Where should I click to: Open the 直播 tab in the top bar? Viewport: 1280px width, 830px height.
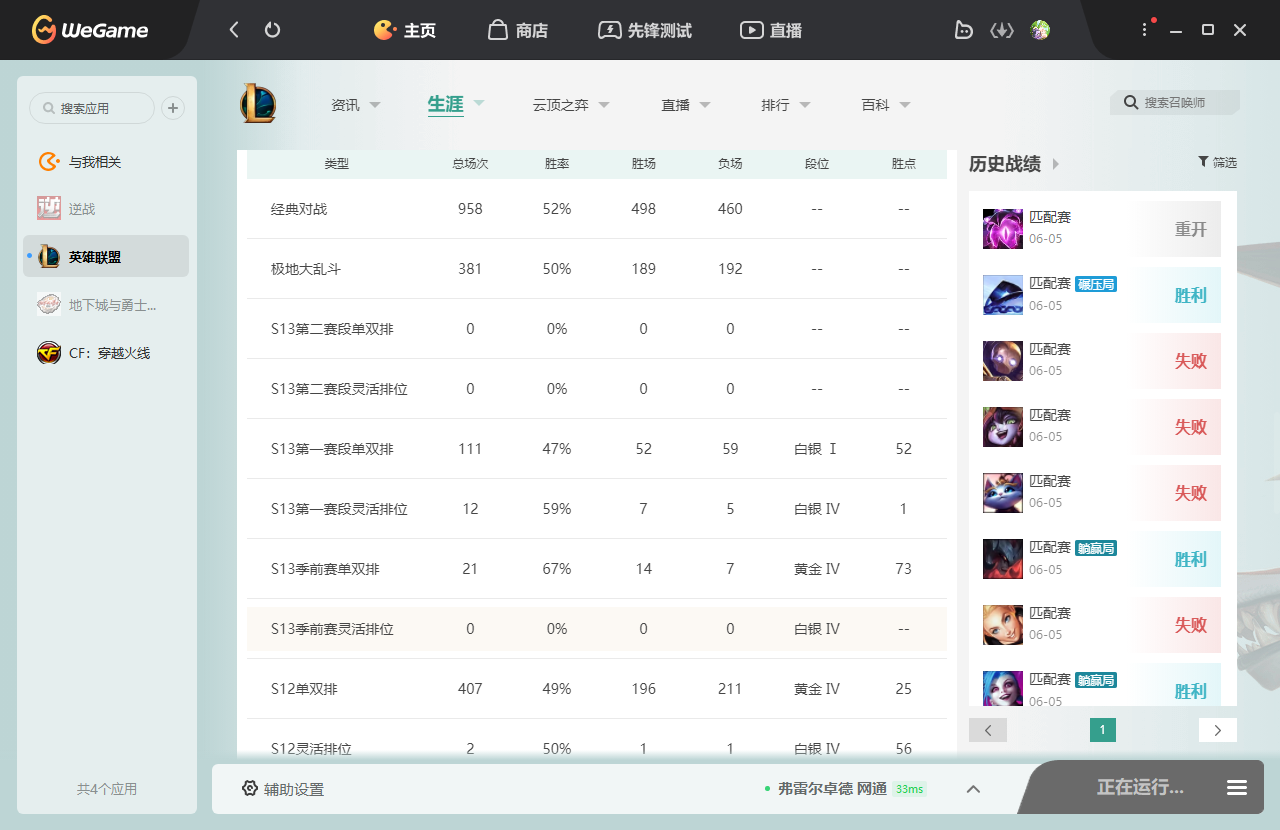coord(771,30)
